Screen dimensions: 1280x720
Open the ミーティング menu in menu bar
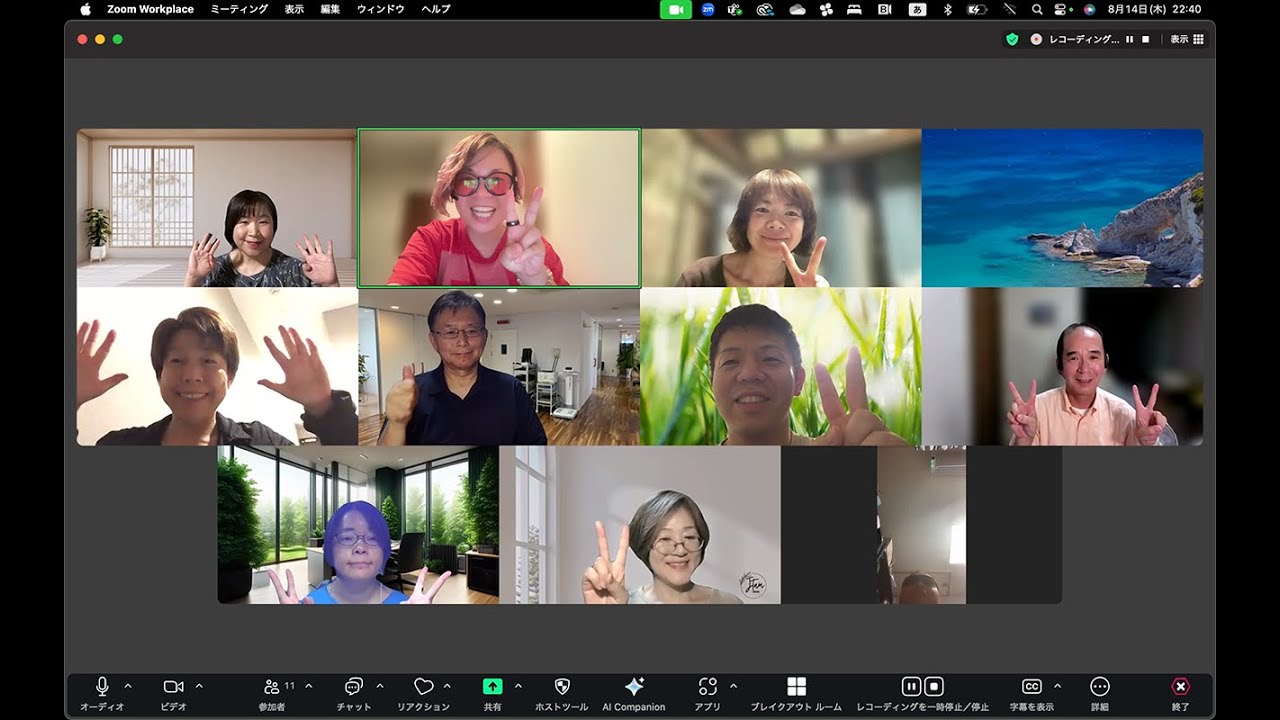[x=239, y=9]
